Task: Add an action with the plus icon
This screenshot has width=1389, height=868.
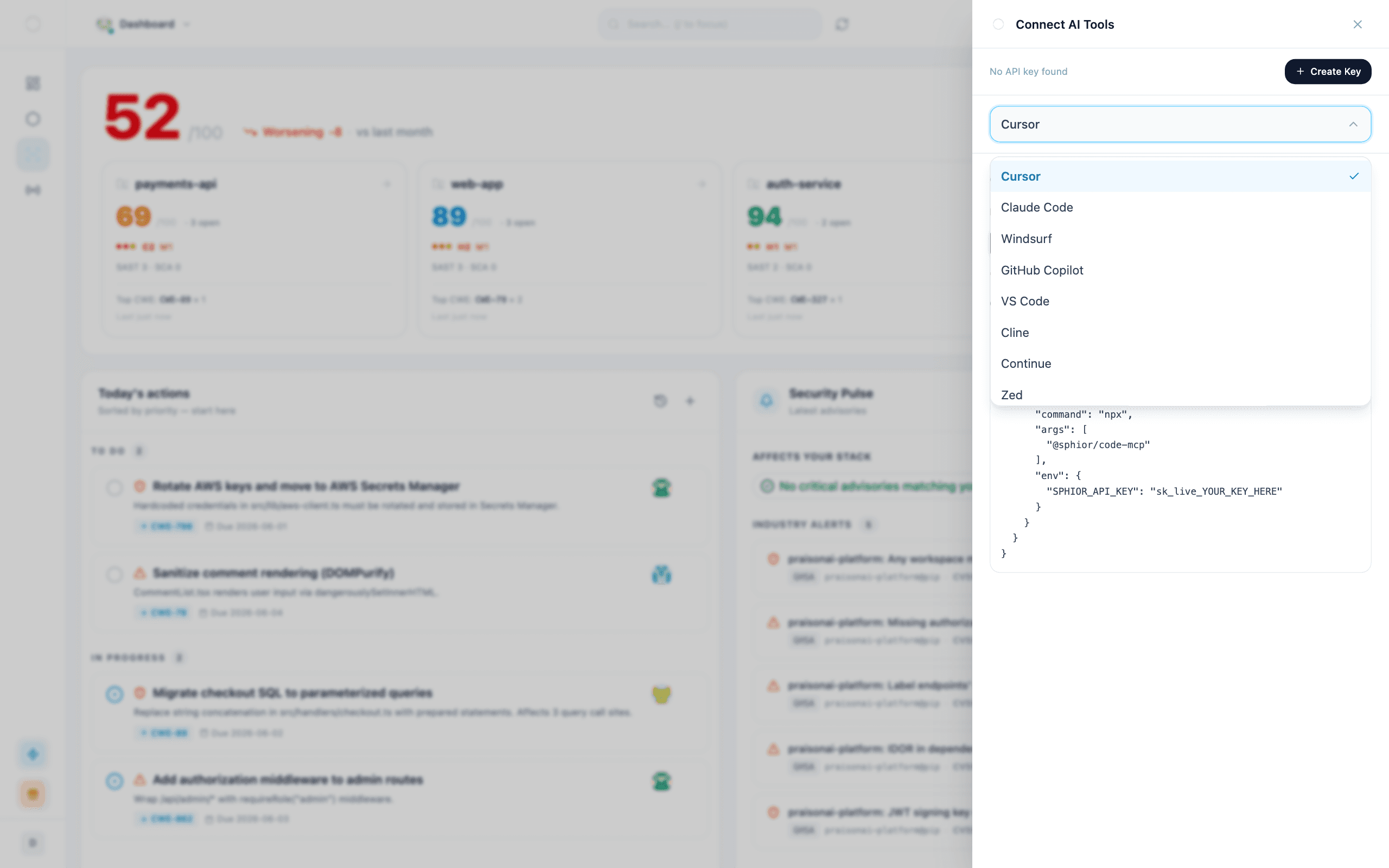Action: click(x=690, y=401)
